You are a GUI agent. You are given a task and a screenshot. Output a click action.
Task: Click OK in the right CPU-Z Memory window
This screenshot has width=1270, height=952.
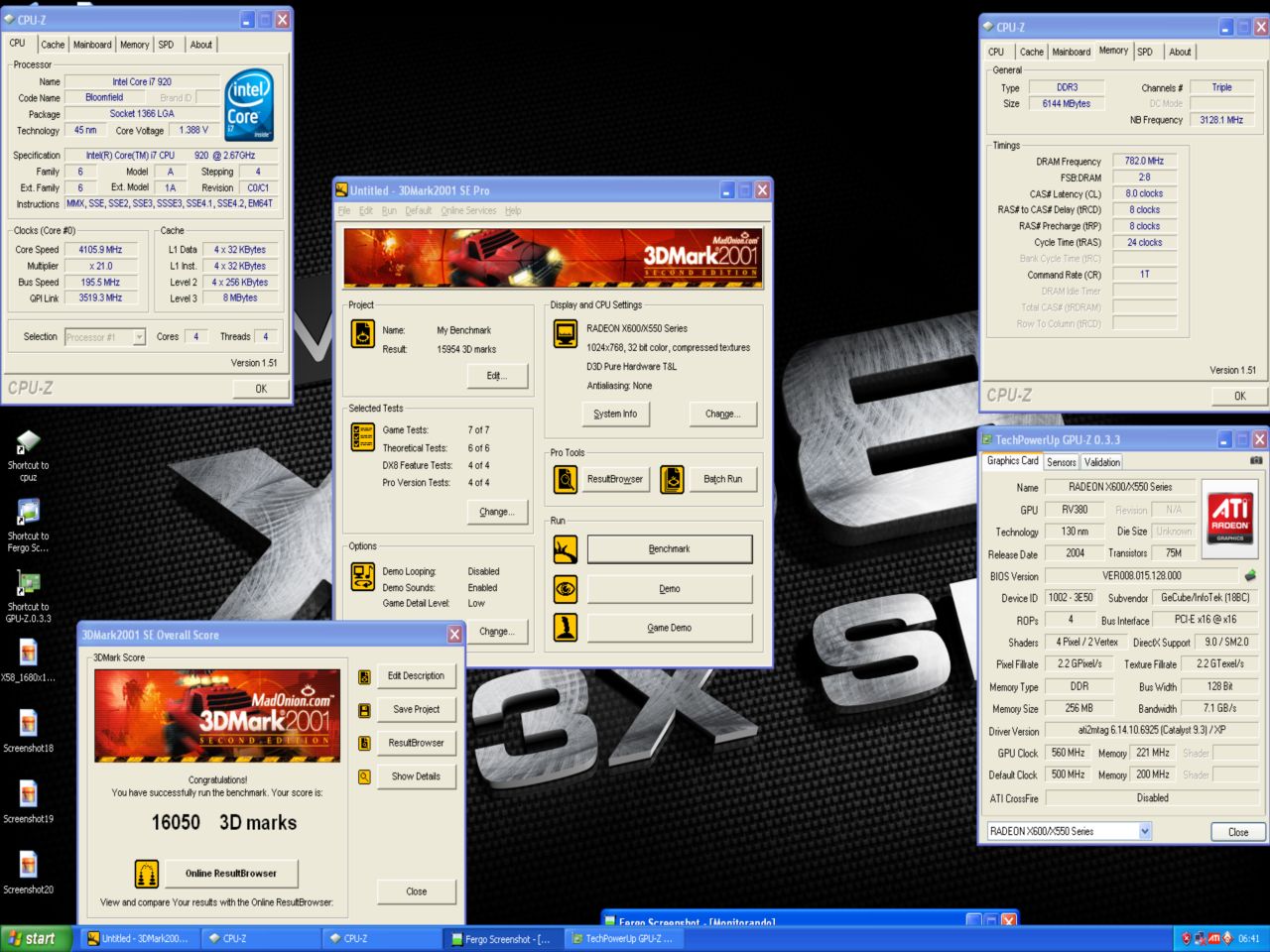(1239, 396)
